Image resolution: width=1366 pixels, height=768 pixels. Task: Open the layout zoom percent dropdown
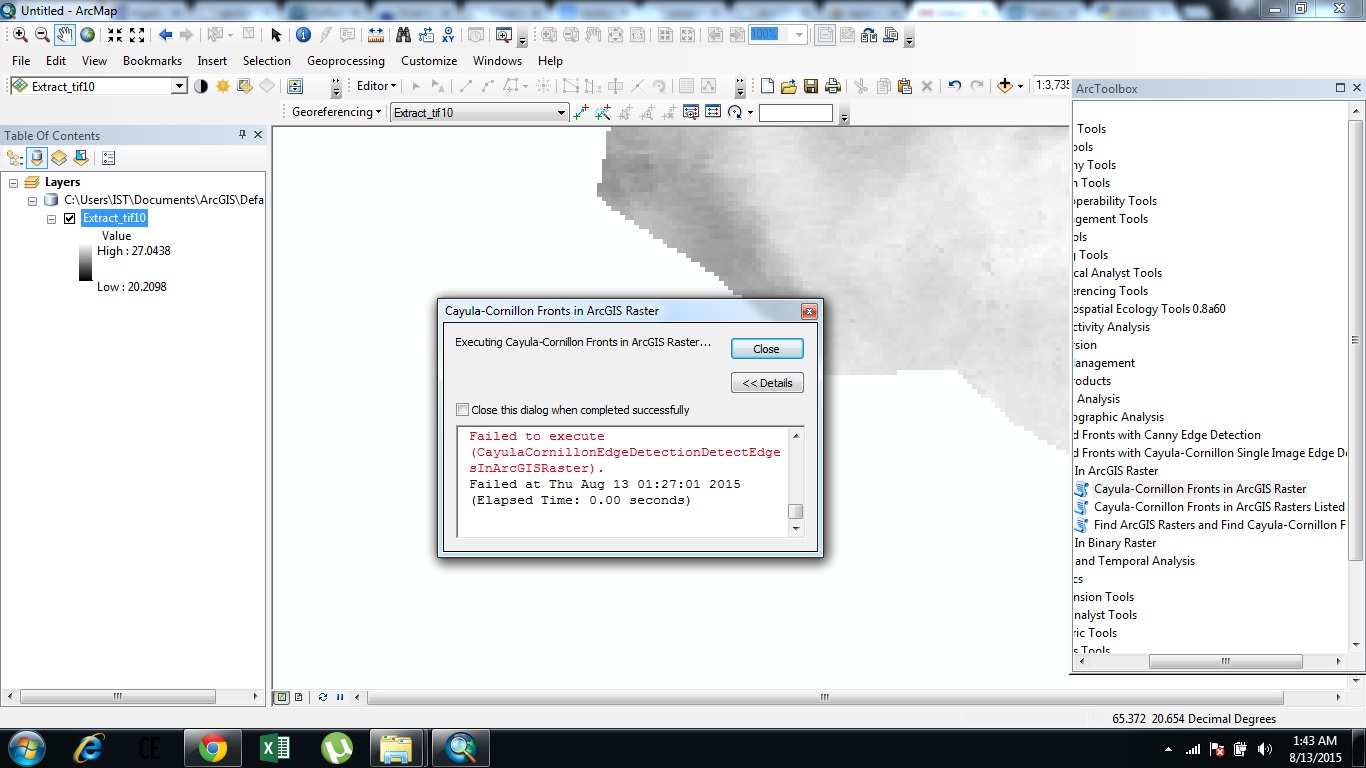[x=800, y=35]
